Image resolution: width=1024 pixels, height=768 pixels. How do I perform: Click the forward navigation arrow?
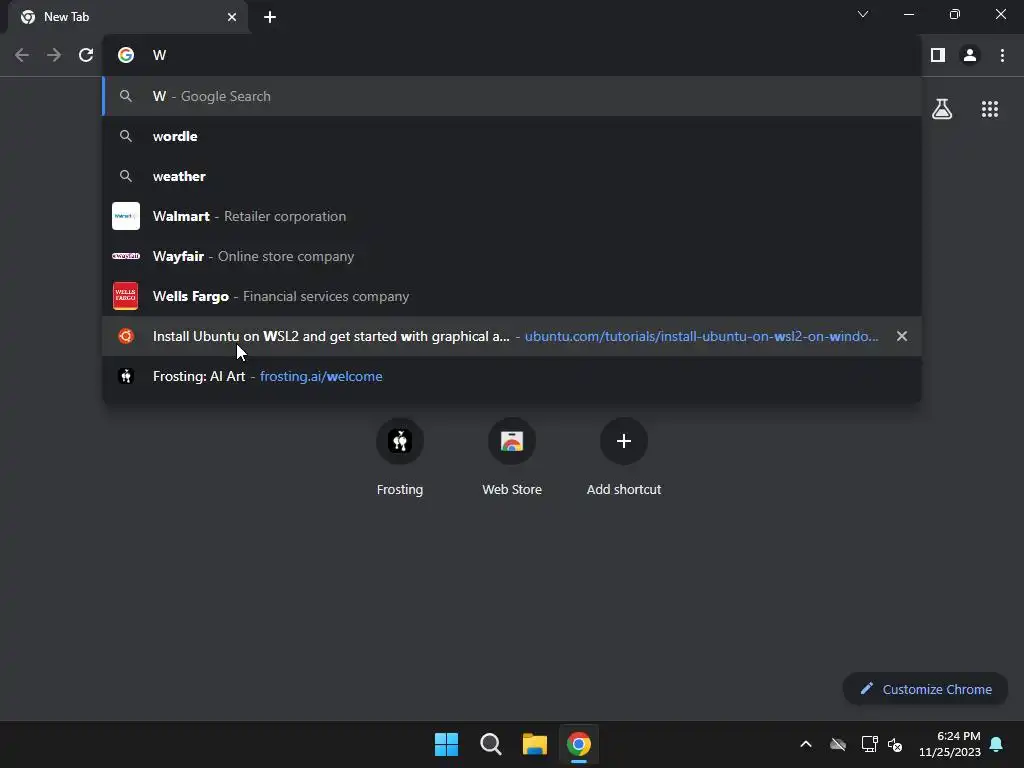[x=54, y=55]
